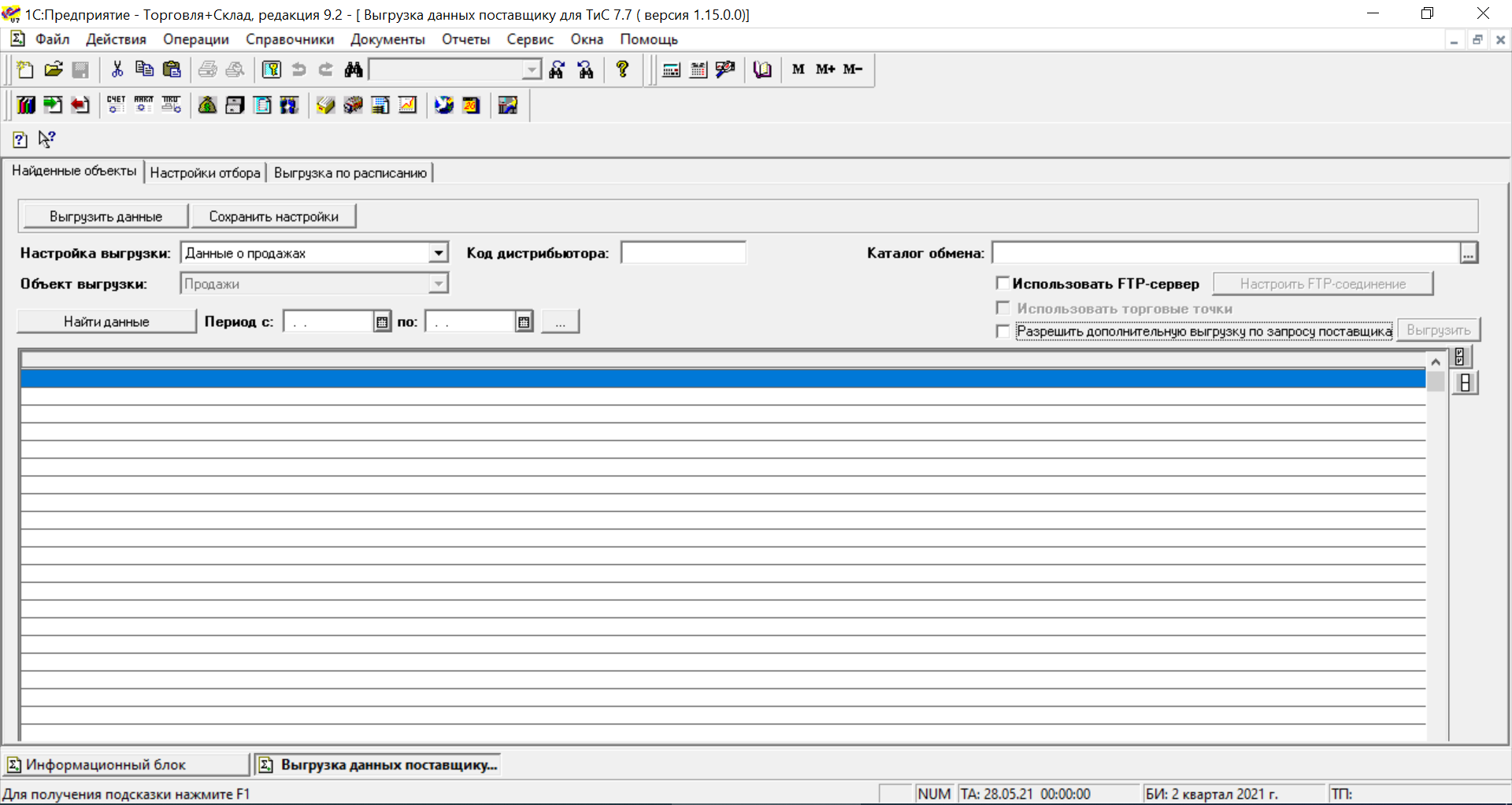This screenshot has height=805, width=1512.
Task: Open the Действия menu
Action: point(116,39)
